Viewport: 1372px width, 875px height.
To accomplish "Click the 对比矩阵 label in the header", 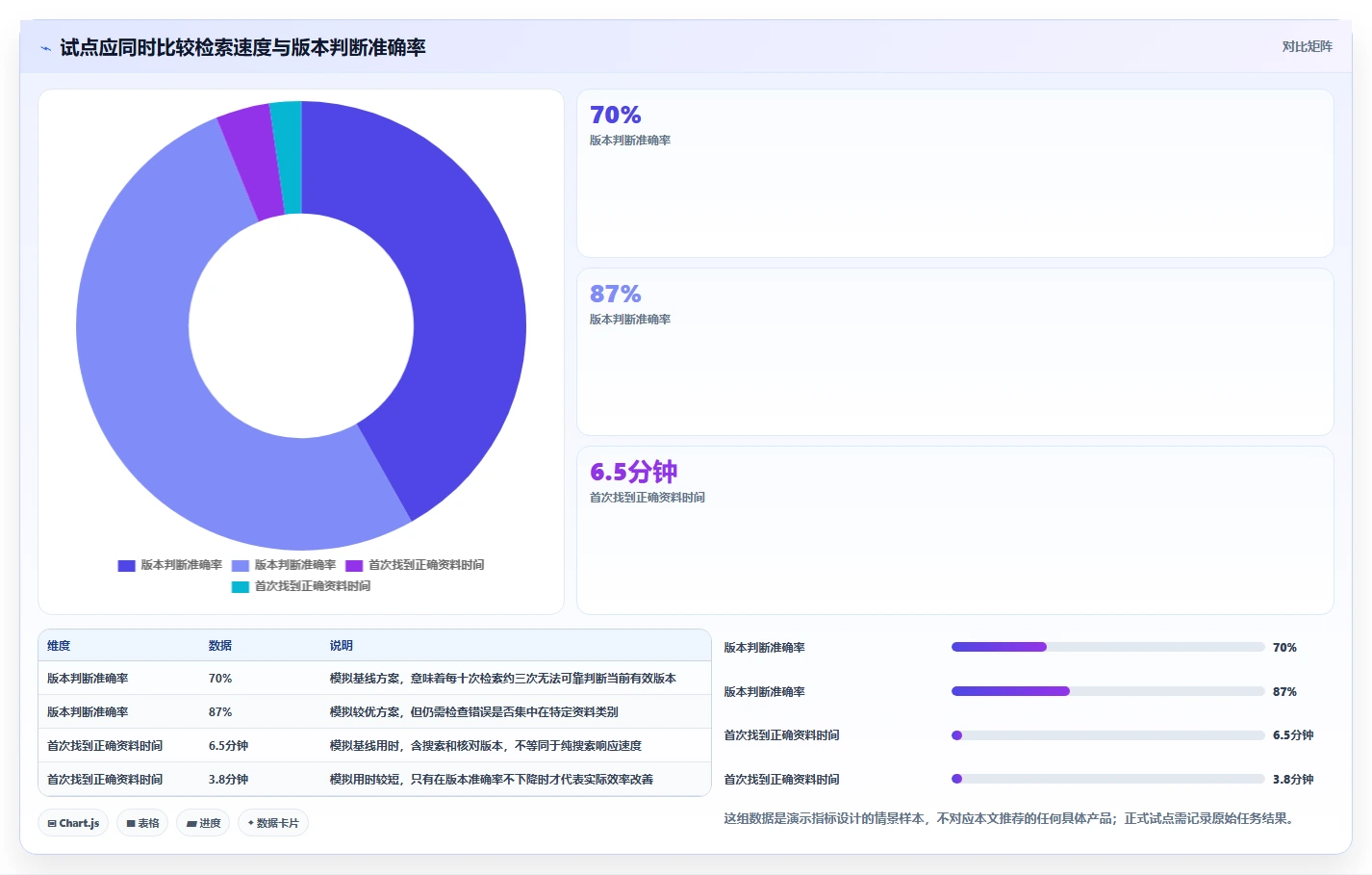I will [x=1307, y=46].
